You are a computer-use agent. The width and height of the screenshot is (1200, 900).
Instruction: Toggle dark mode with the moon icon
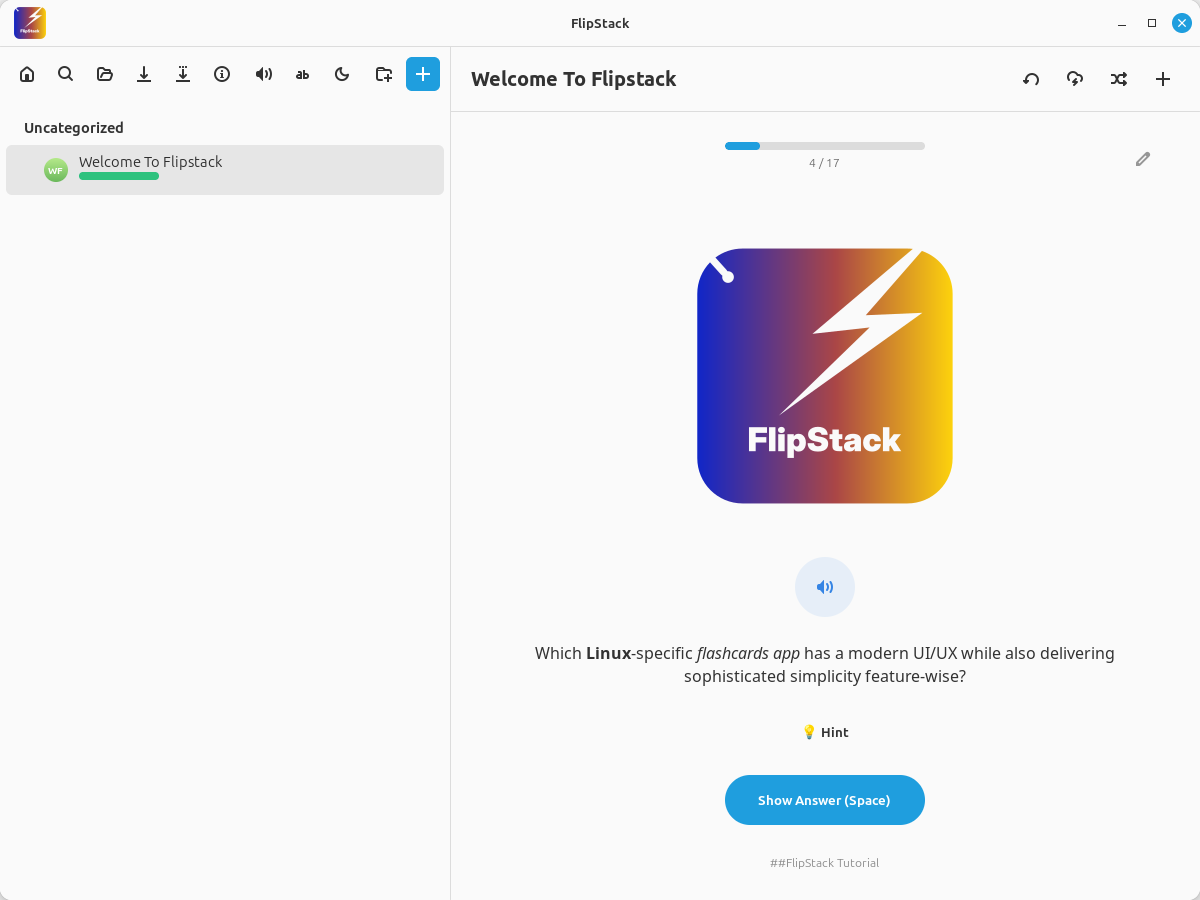pos(341,74)
